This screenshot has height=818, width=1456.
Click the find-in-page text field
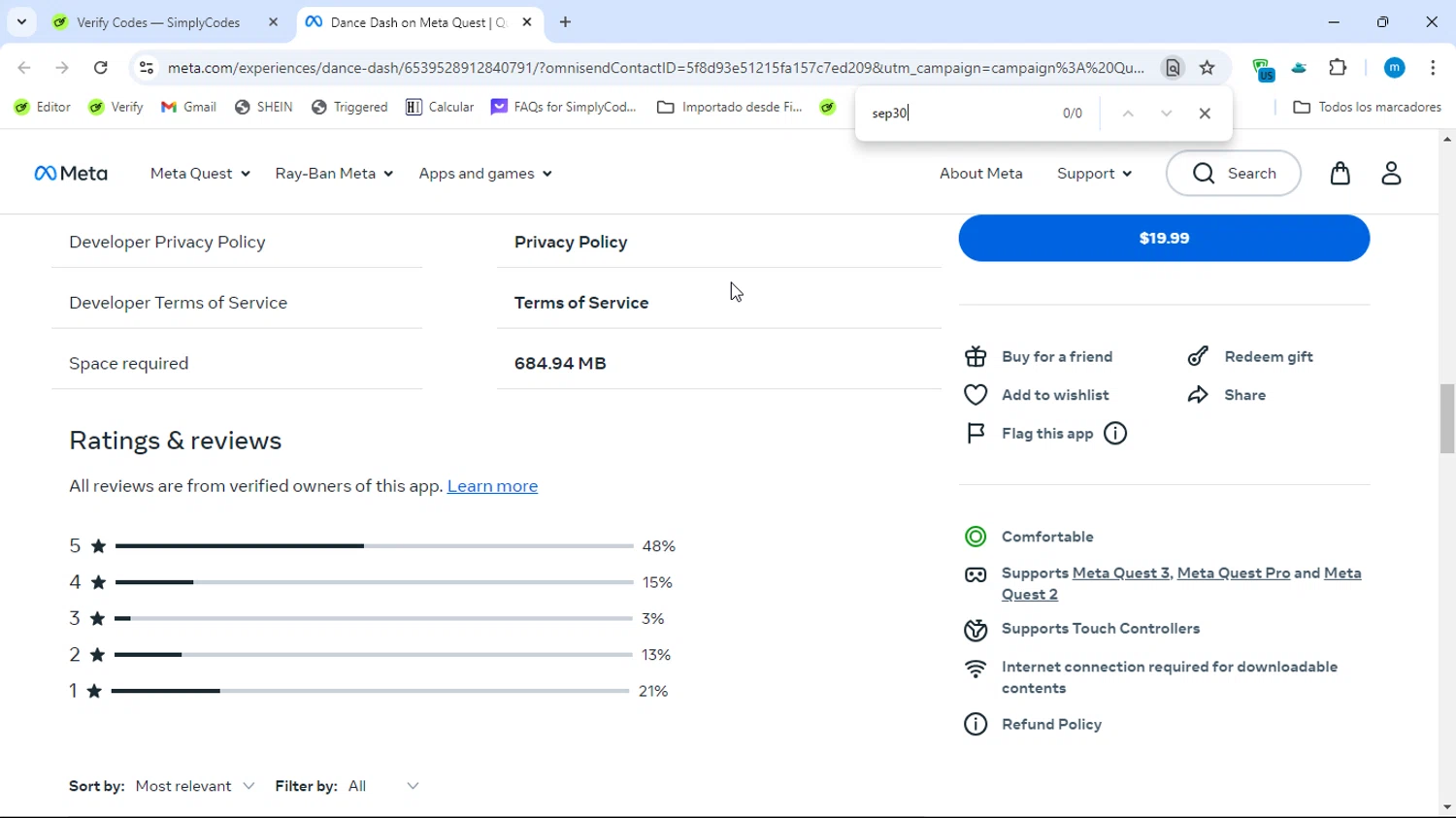[961, 114]
